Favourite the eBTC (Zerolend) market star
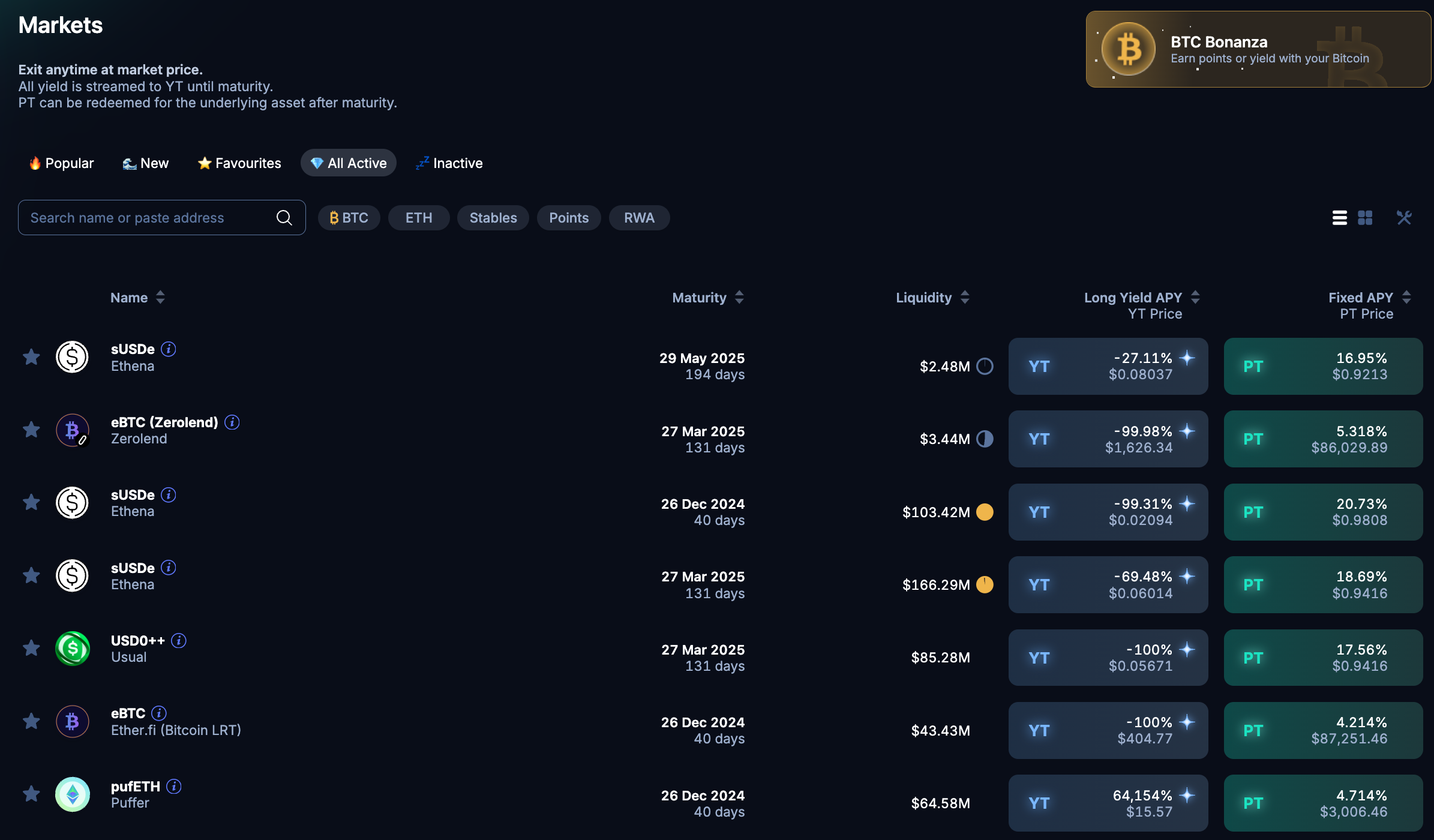This screenshot has height=840, width=1434. (x=31, y=430)
